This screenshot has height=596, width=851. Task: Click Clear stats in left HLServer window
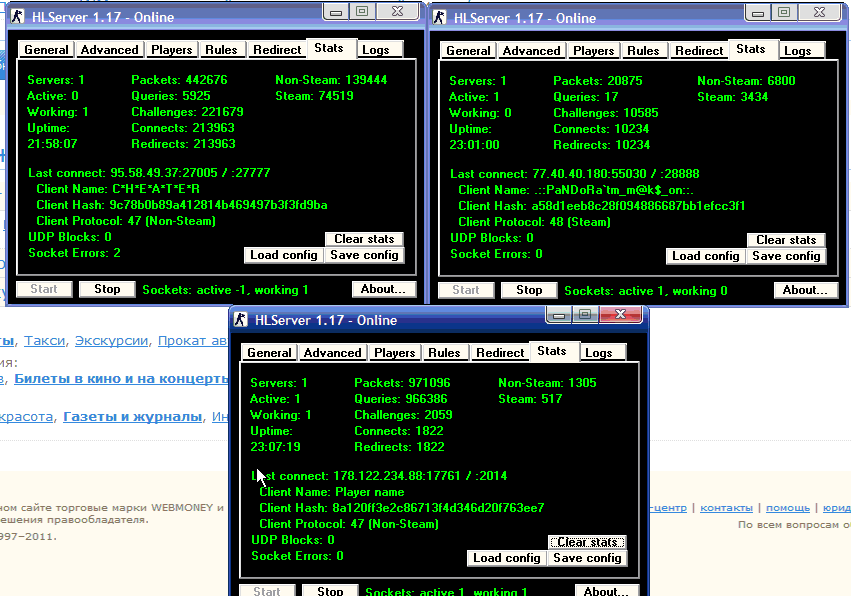point(364,239)
